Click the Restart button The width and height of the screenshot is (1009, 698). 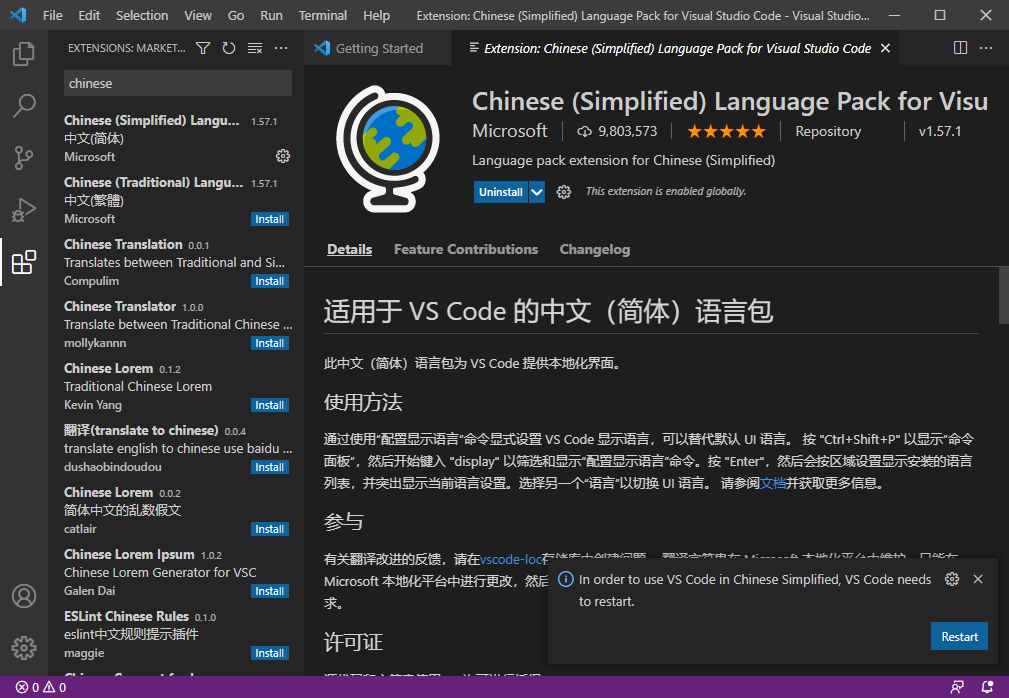click(x=959, y=636)
